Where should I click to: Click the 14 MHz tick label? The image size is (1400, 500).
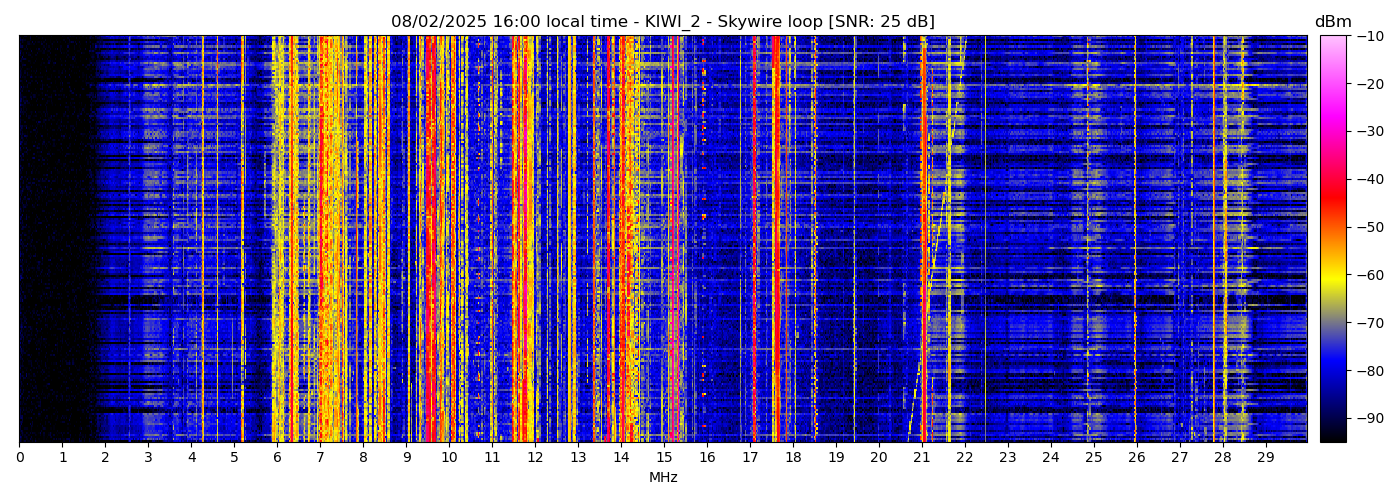(621, 458)
